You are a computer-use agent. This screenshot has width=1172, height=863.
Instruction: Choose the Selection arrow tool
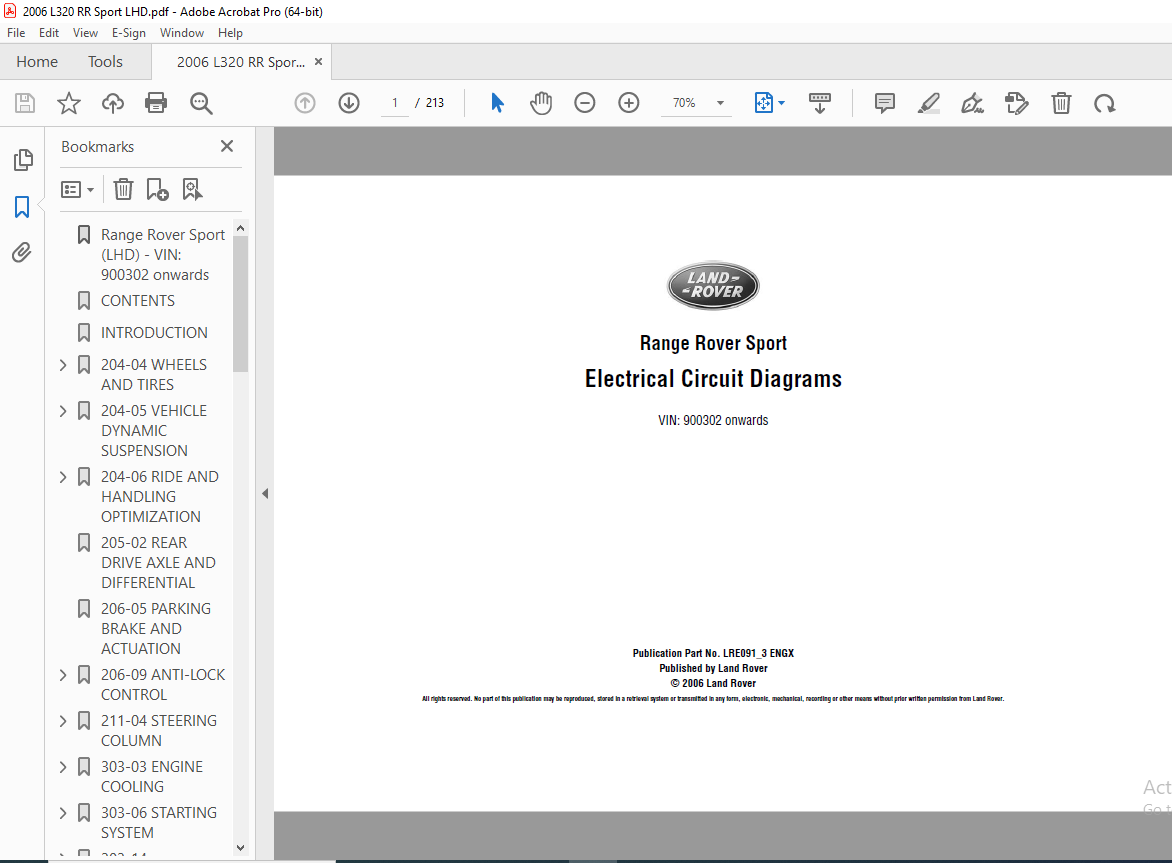(x=497, y=102)
